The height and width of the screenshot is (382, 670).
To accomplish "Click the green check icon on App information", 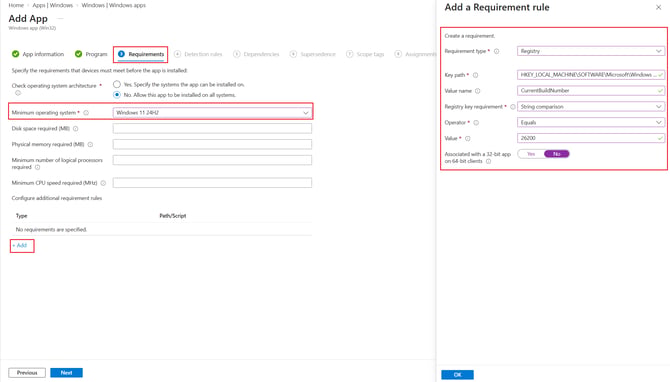I will tap(15, 54).
